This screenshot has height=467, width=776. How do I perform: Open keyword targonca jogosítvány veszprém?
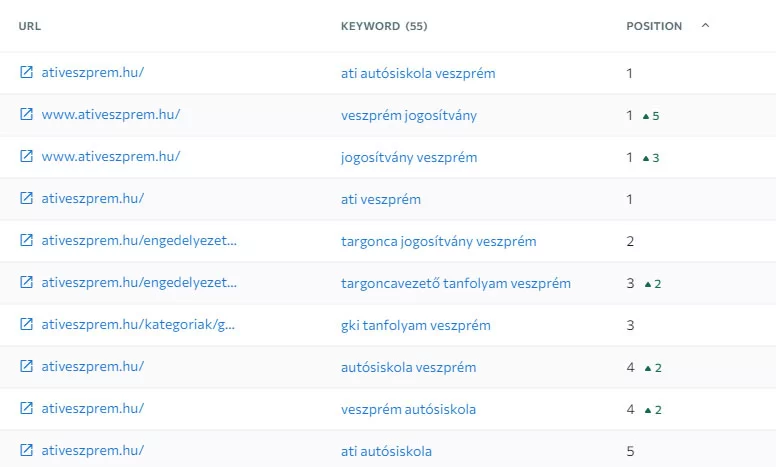point(438,241)
